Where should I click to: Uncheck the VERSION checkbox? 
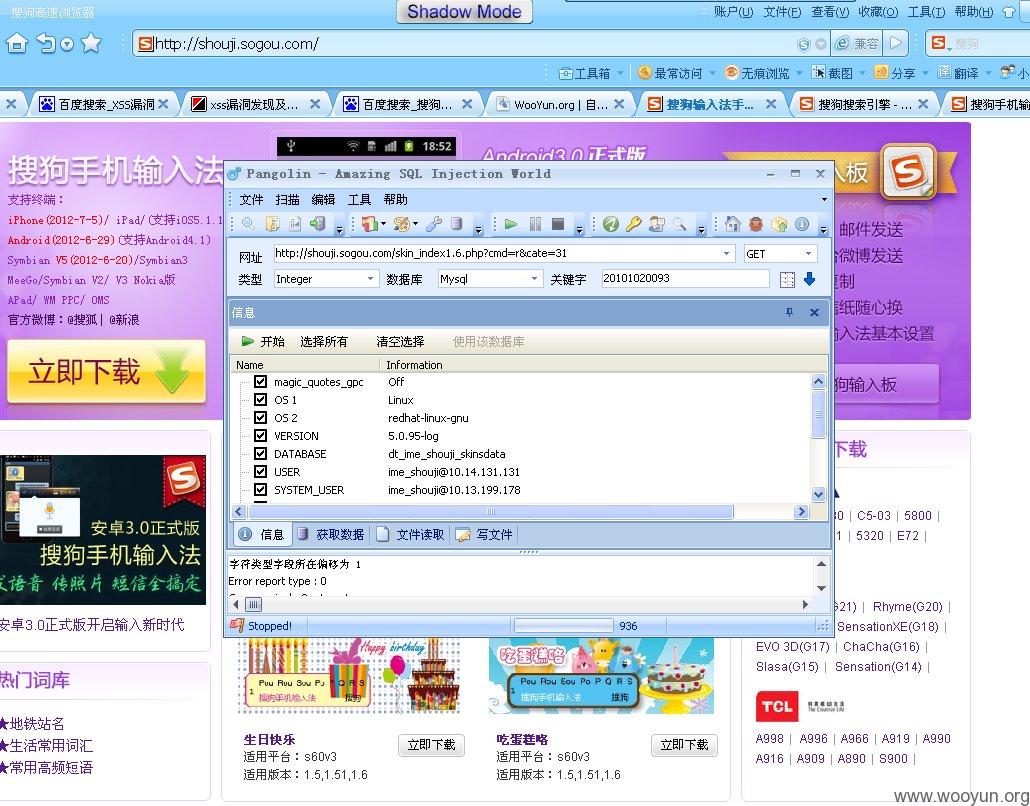click(x=261, y=436)
